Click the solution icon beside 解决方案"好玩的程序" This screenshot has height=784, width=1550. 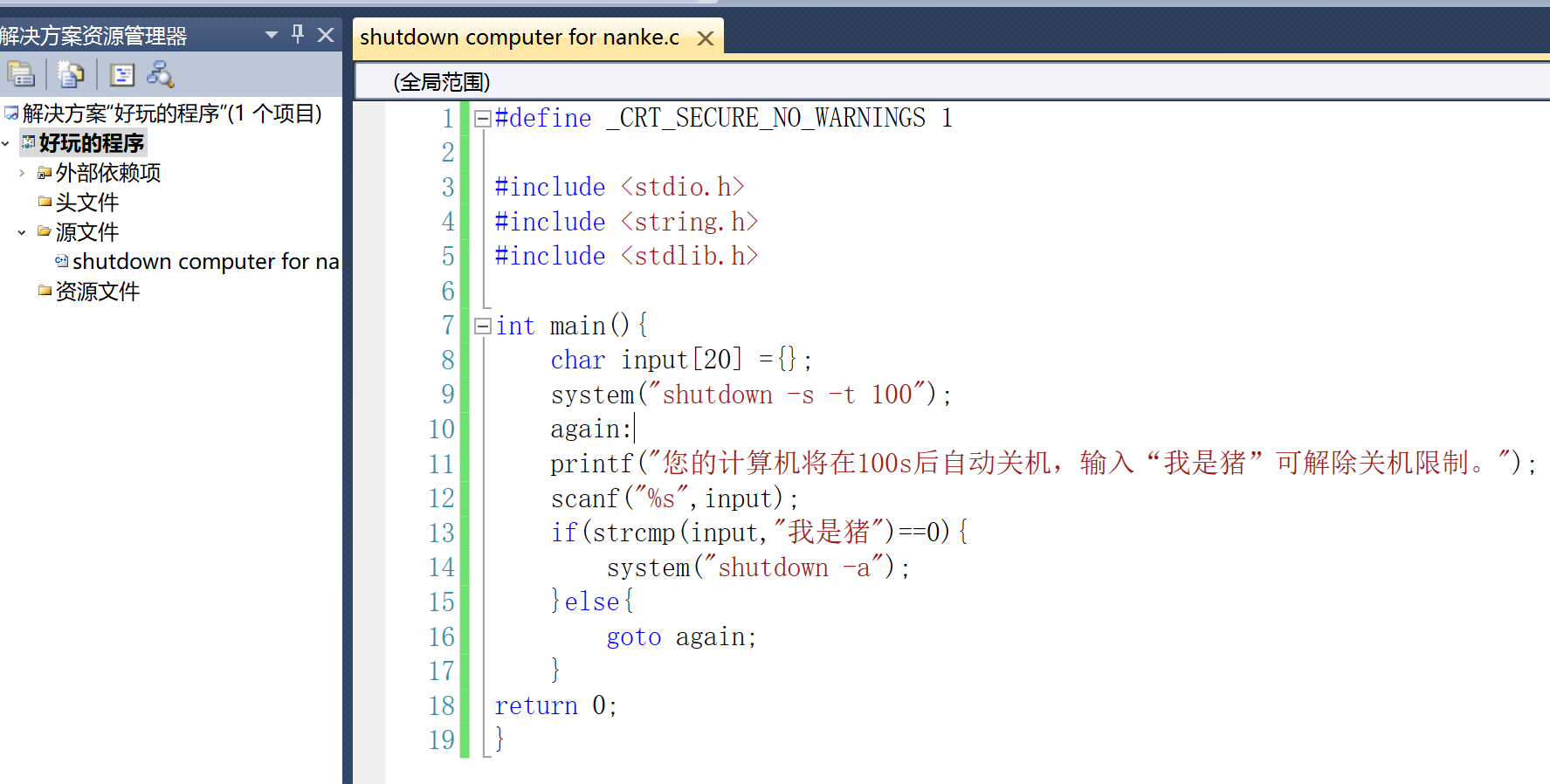pyautogui.click(x=11, y=113)
